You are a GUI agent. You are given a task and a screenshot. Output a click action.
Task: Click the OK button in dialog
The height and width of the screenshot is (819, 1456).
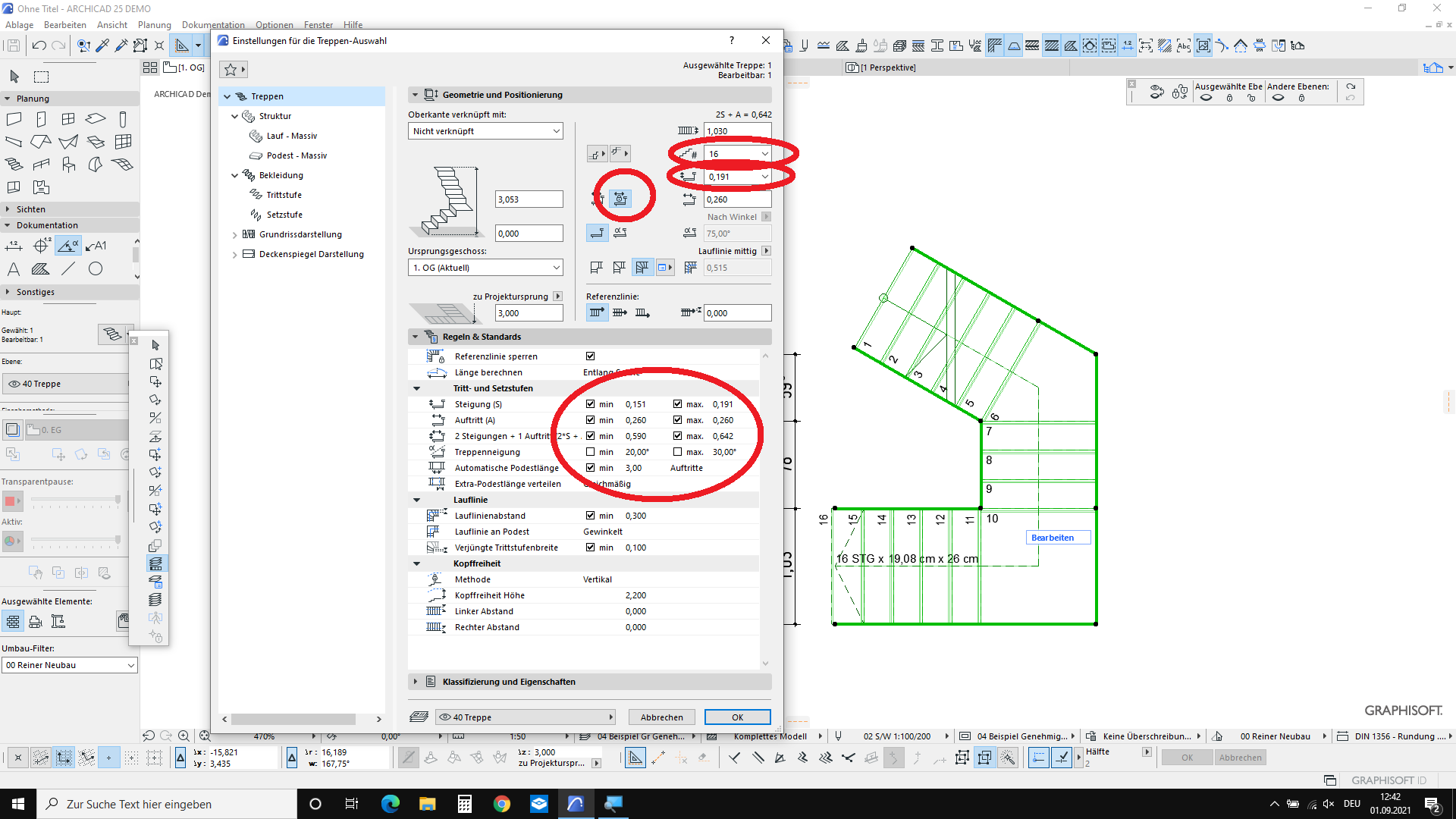(737, 717)
